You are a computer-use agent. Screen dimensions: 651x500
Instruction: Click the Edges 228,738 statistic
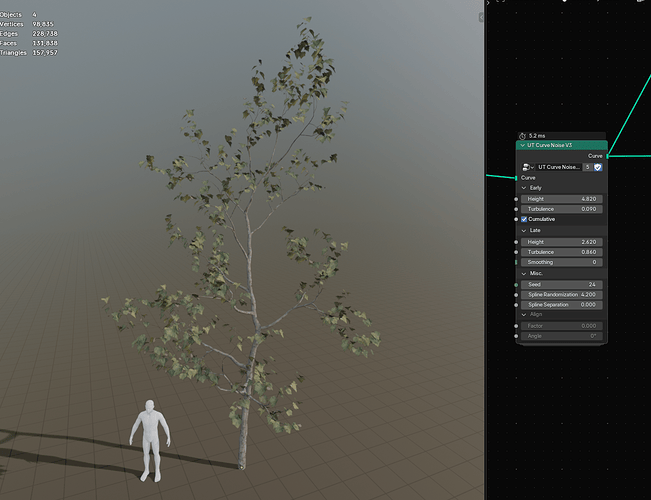28,34
